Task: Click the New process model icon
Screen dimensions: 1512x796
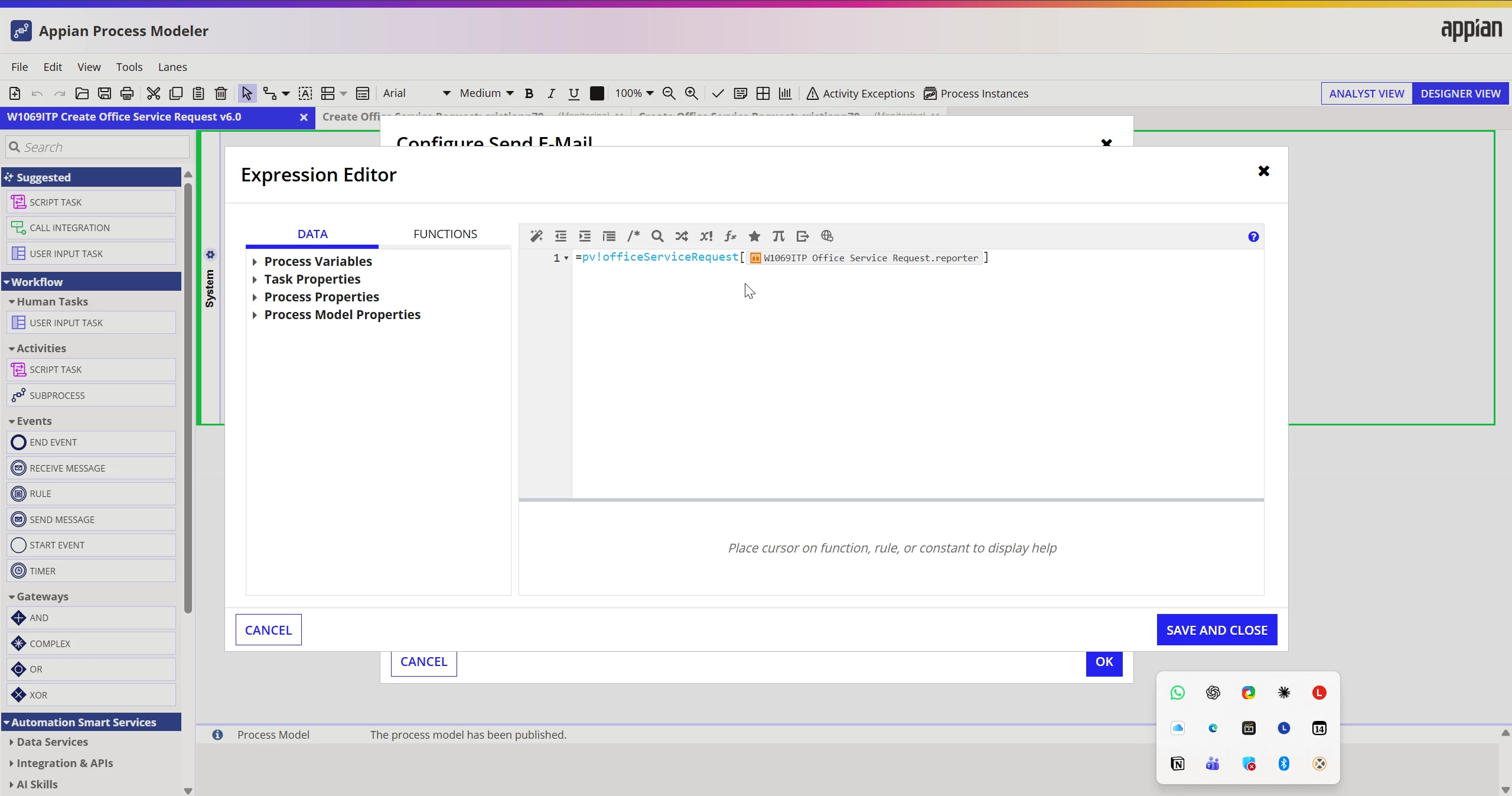Action: [15, 93]
